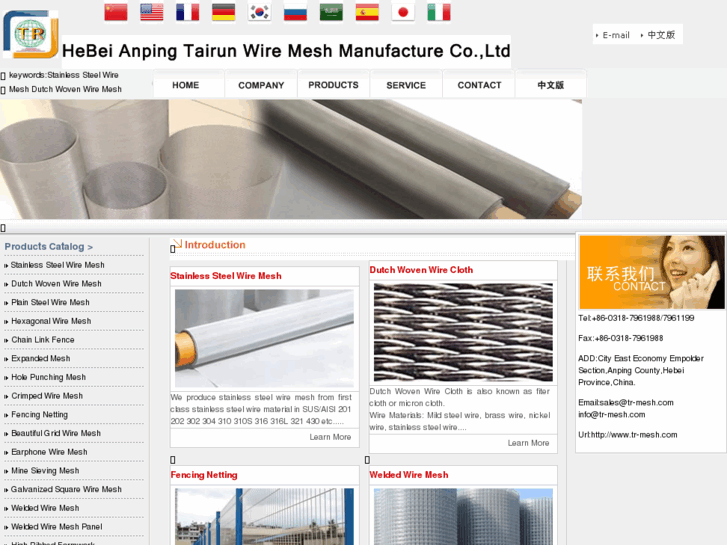Click the China flag icon

pyautogui.click(x=116, y=12)
